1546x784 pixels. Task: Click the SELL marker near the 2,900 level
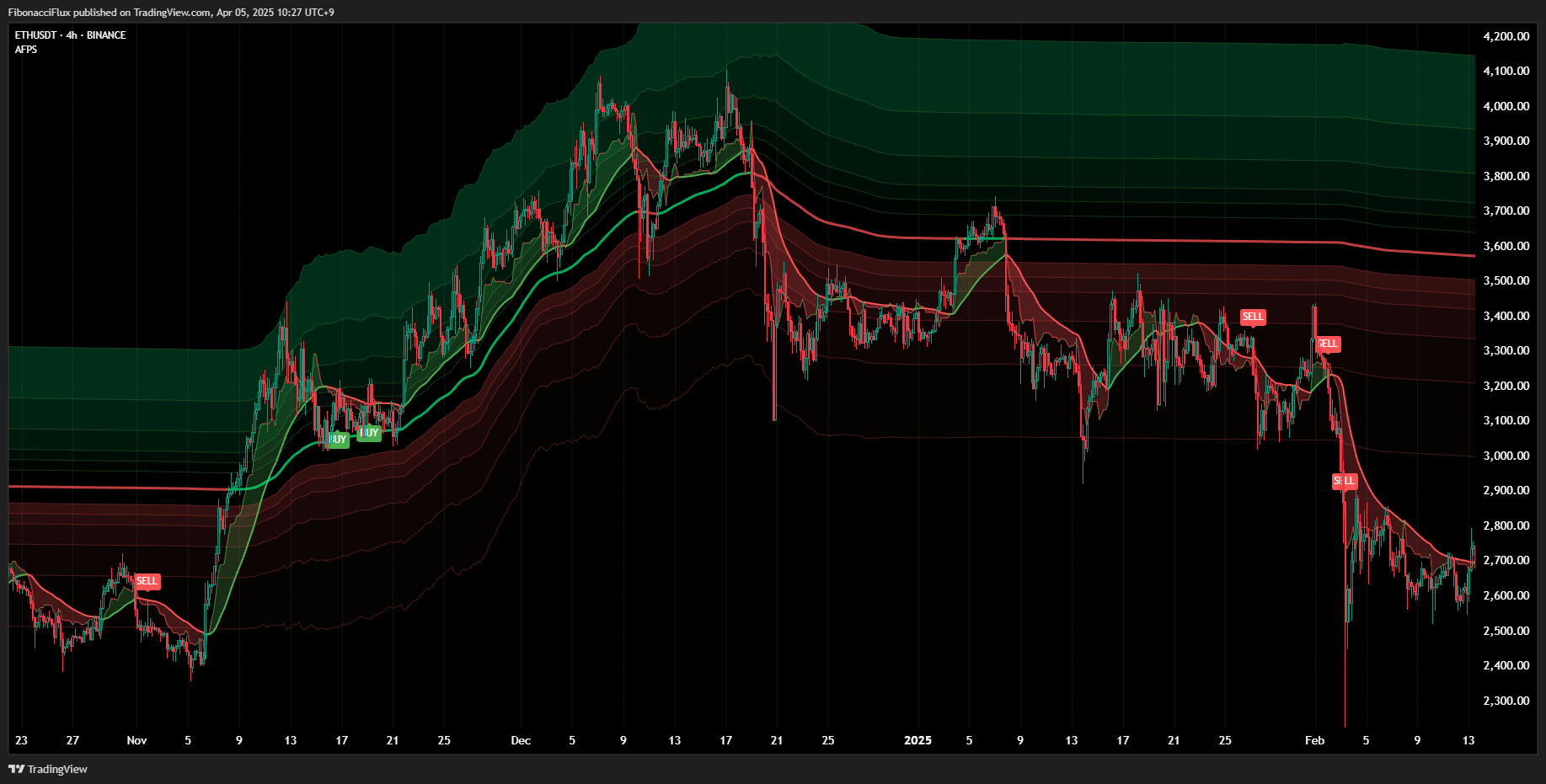(x=1345, y=481)
